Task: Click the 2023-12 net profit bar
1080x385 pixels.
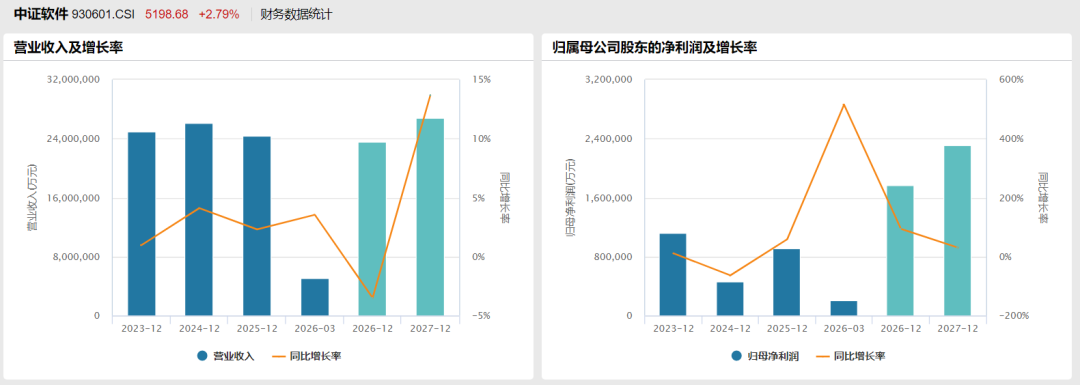Action: 673,275
